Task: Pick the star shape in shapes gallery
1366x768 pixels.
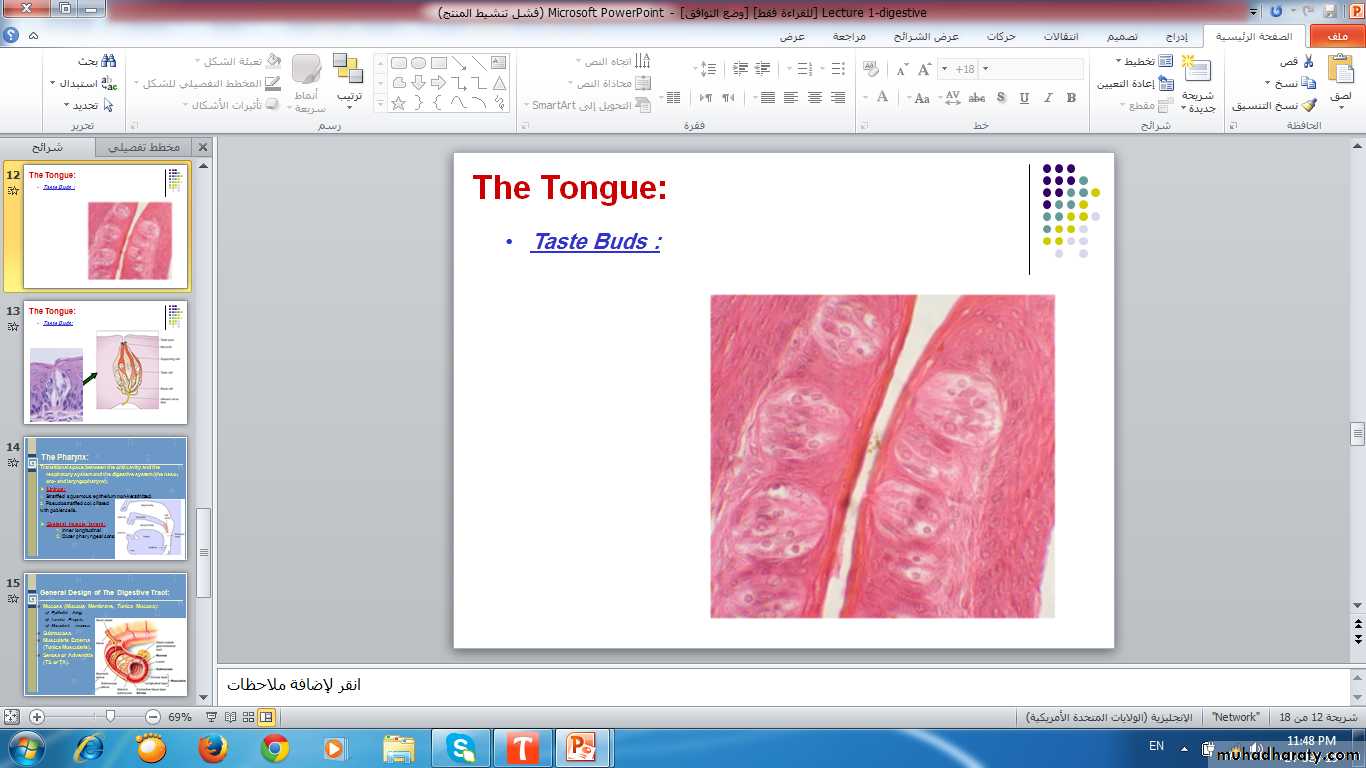Action: [398, 103]
